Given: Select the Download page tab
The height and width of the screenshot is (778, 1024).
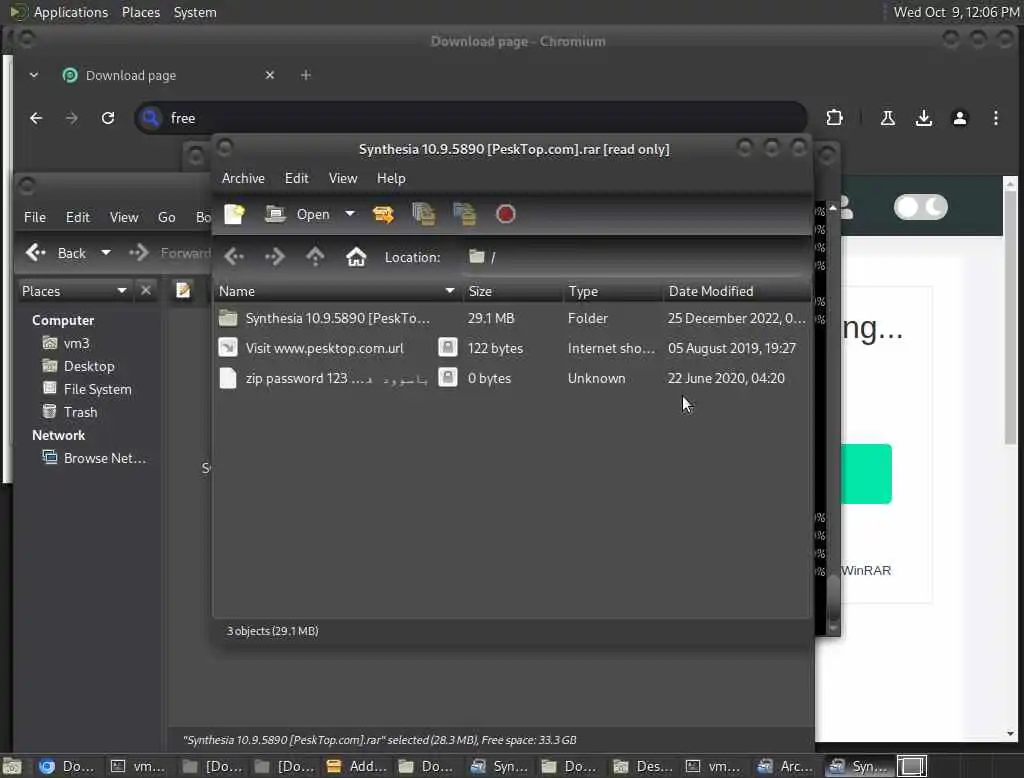Looking at the screenshot, I should point(168,75).
